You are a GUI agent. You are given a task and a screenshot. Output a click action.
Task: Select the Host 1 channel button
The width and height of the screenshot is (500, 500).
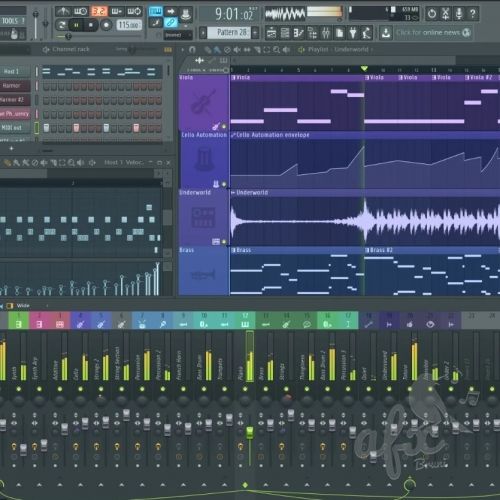15,71
